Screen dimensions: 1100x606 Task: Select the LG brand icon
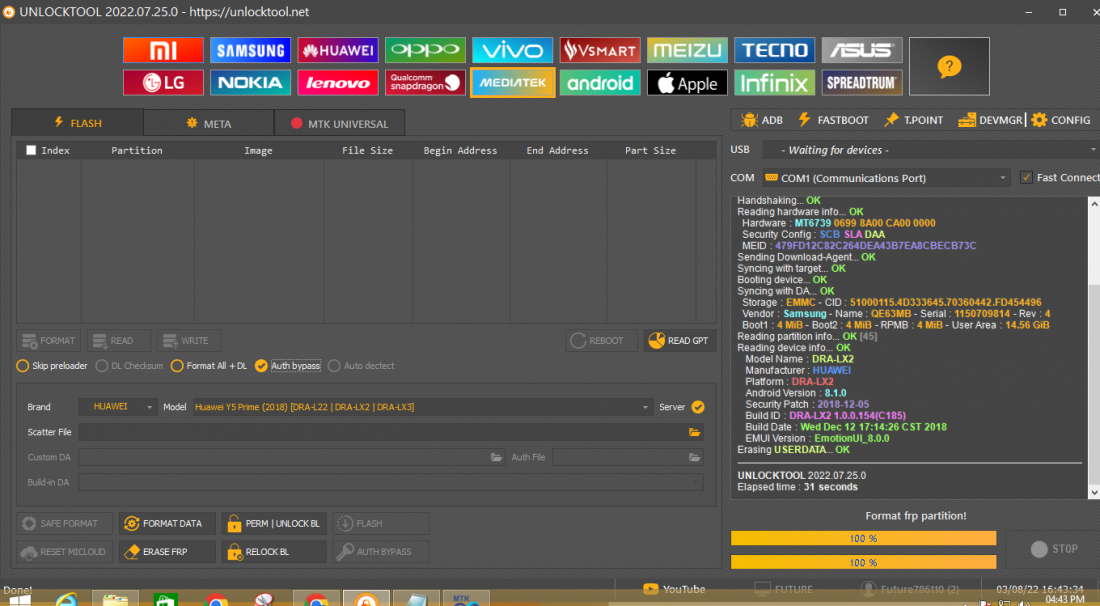pos(163,83)
